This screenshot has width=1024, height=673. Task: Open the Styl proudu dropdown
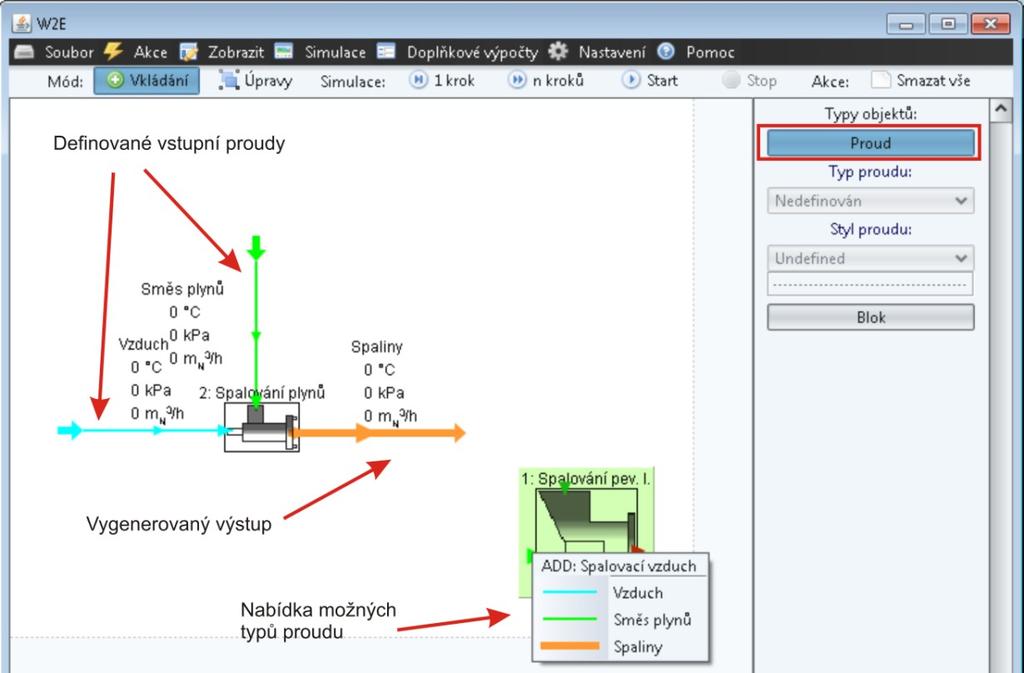click(871, 258)
